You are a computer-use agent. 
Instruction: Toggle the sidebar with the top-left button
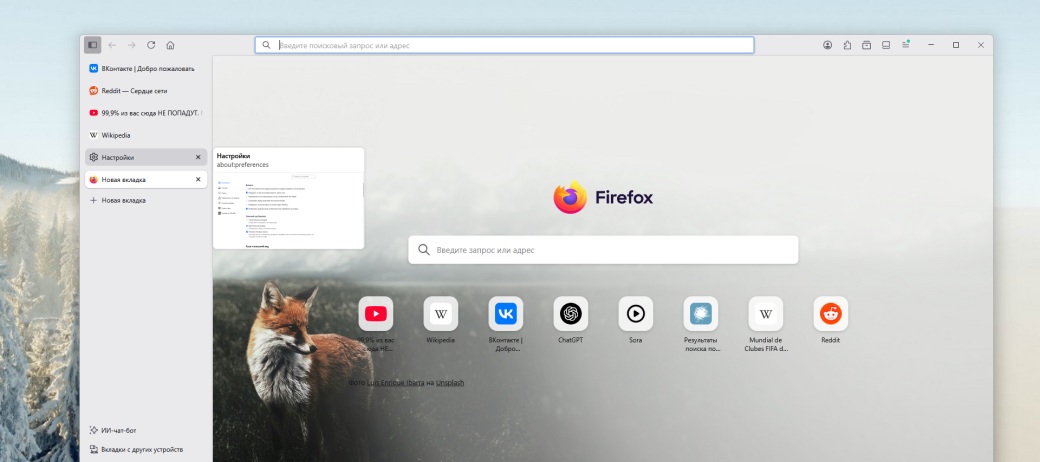[93, 45]
